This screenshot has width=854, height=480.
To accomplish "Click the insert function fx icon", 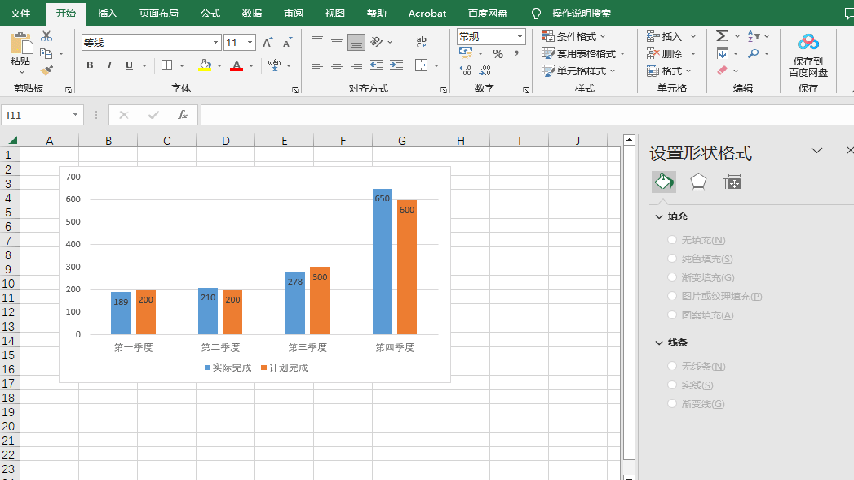I will [183, 115].
